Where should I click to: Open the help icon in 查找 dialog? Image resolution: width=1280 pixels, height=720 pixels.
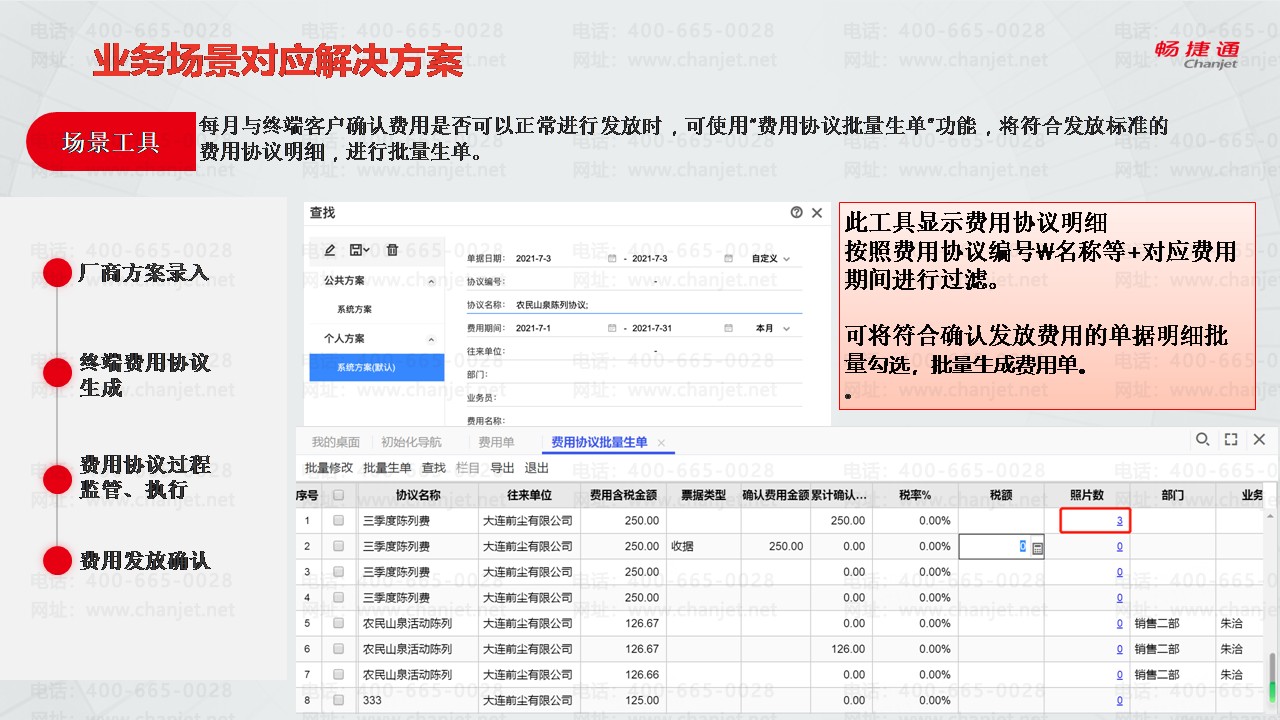click(796, 213)
